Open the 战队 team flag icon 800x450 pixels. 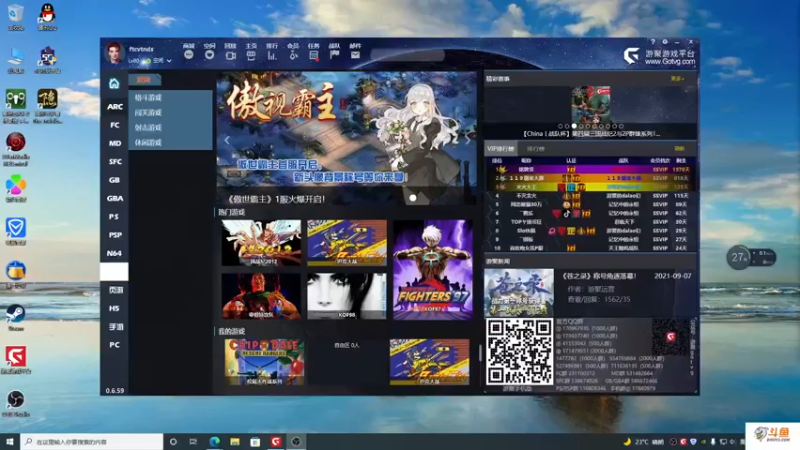334,55
